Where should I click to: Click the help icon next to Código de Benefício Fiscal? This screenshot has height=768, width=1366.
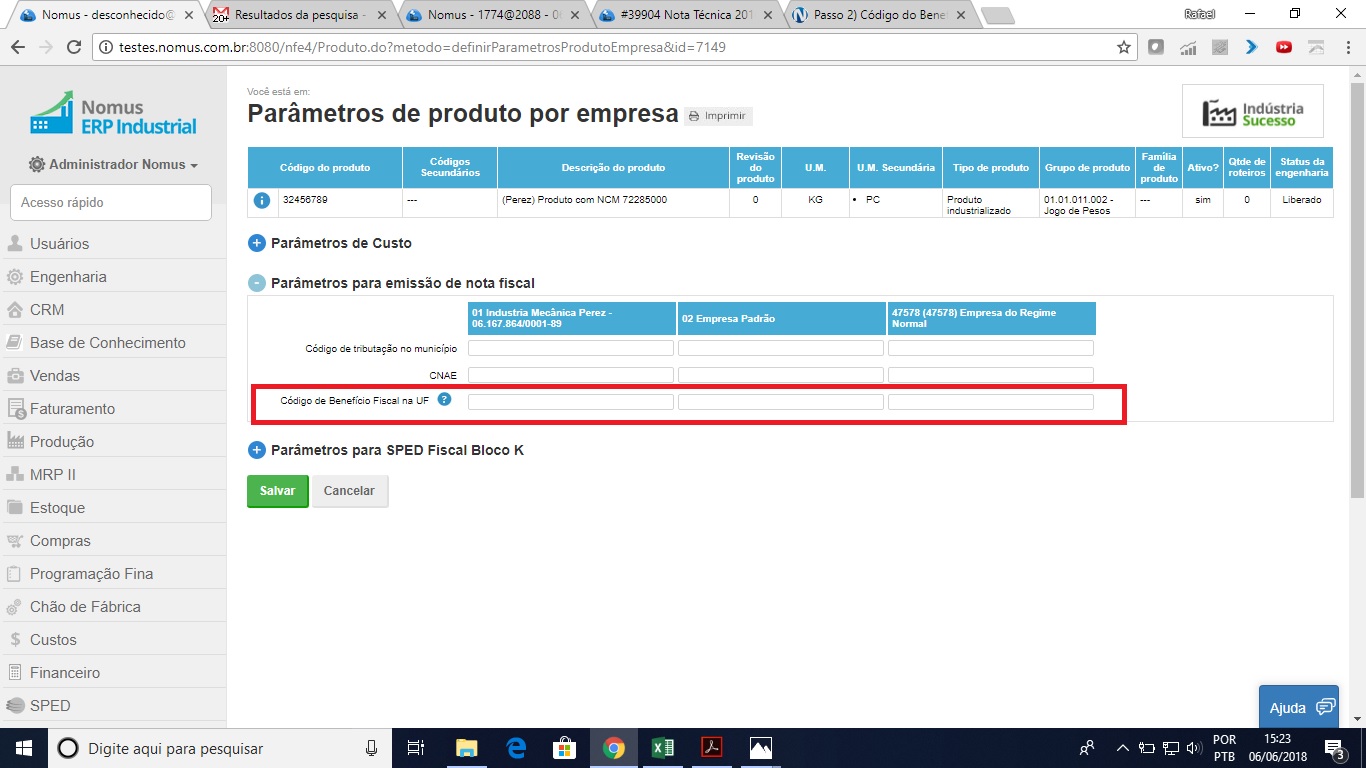[x=445, y=399]
